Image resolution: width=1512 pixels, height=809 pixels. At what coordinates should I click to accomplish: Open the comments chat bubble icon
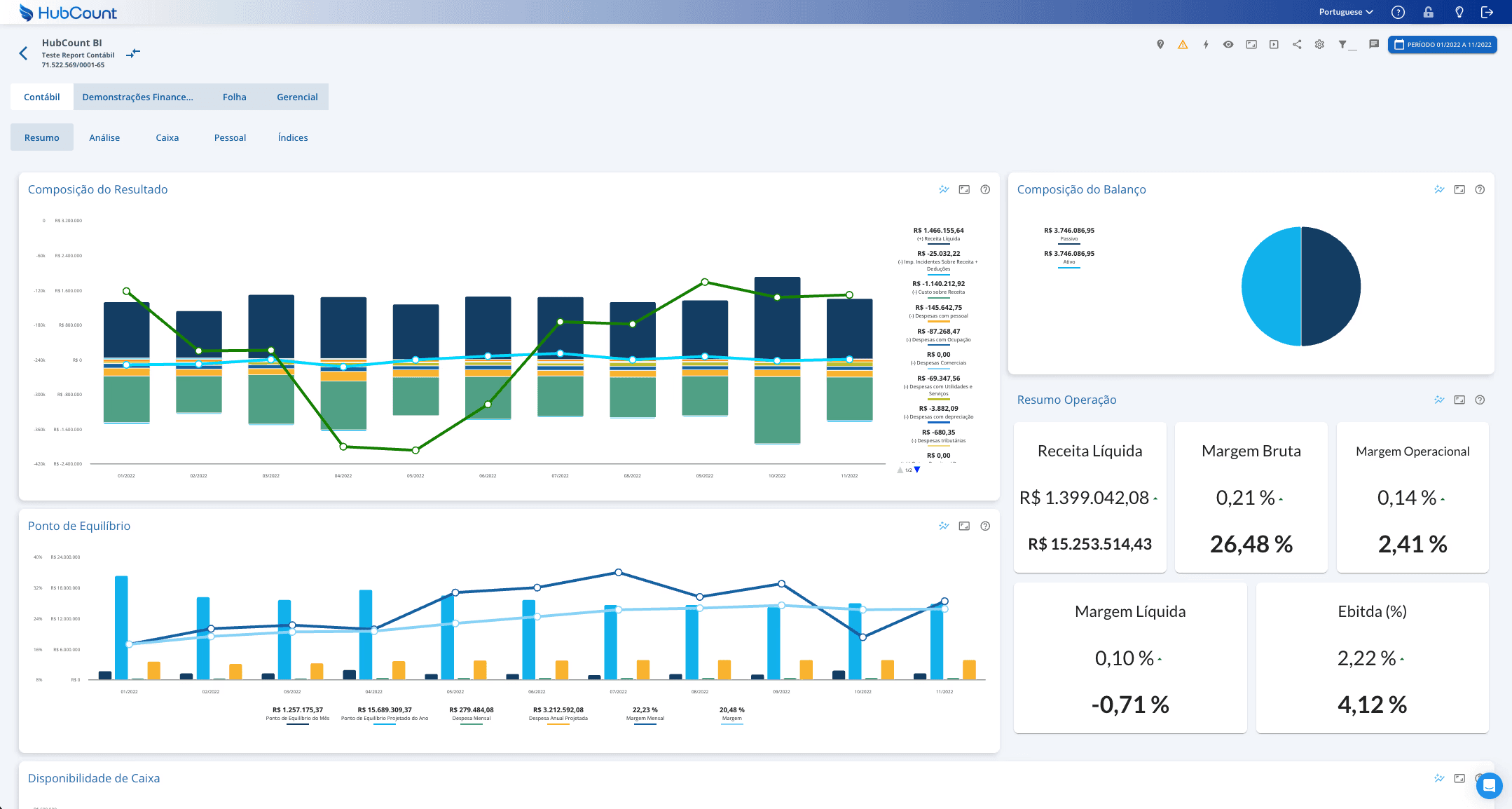point(1374,44)
